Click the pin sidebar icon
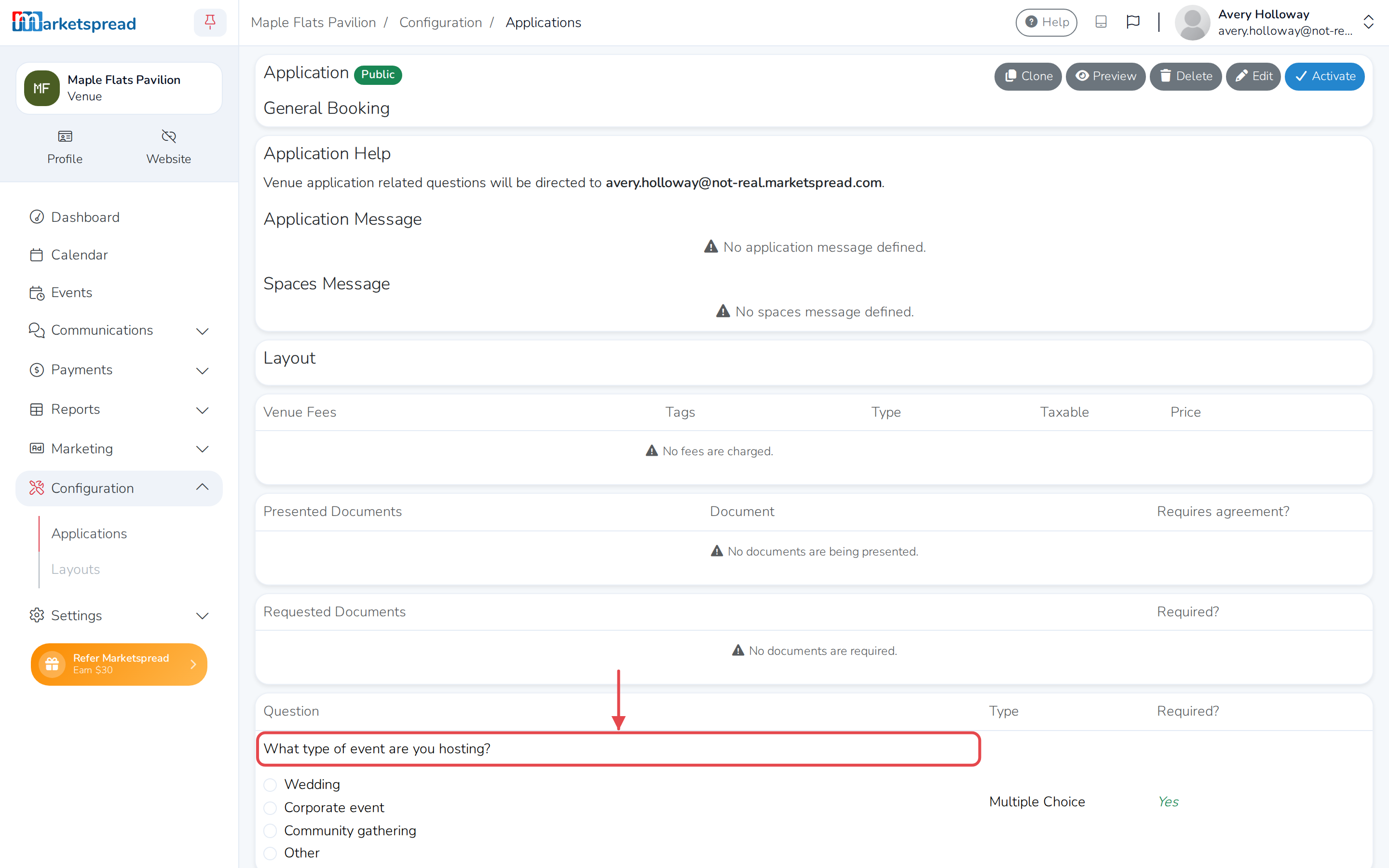 [x=210, y=22]
